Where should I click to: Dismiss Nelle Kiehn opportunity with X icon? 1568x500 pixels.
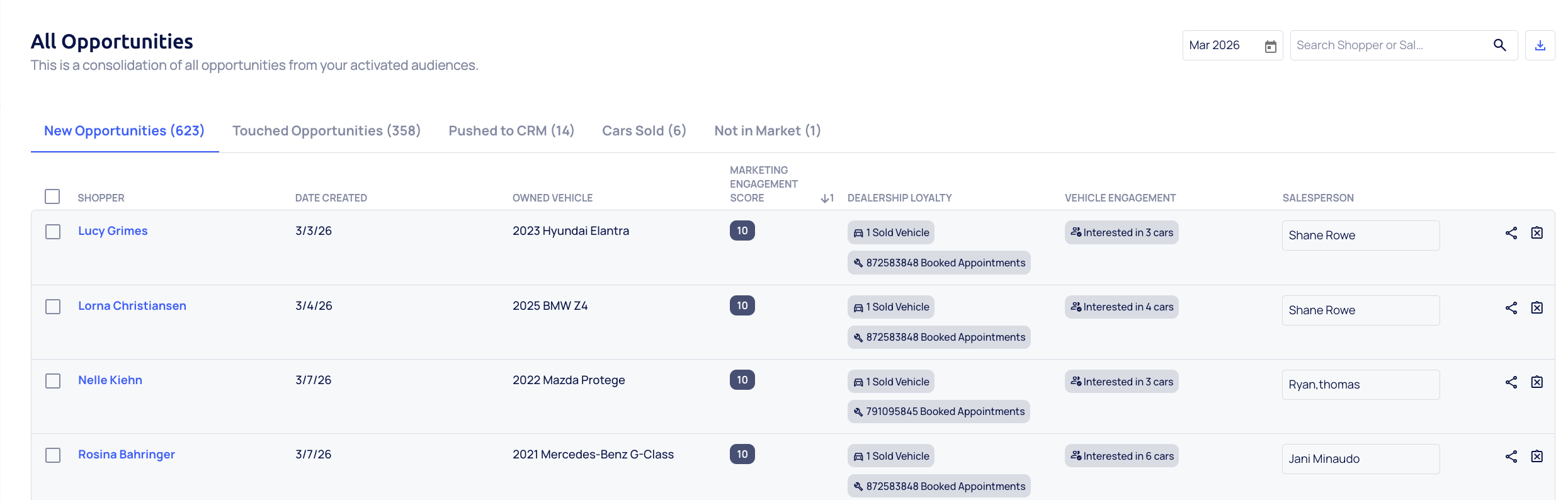pos(1537,382)
